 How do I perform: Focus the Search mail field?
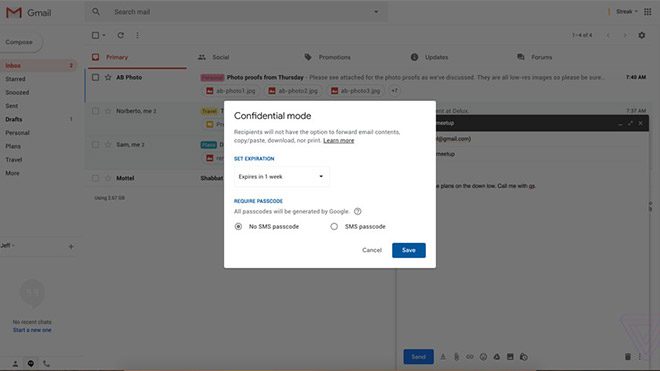236,12
